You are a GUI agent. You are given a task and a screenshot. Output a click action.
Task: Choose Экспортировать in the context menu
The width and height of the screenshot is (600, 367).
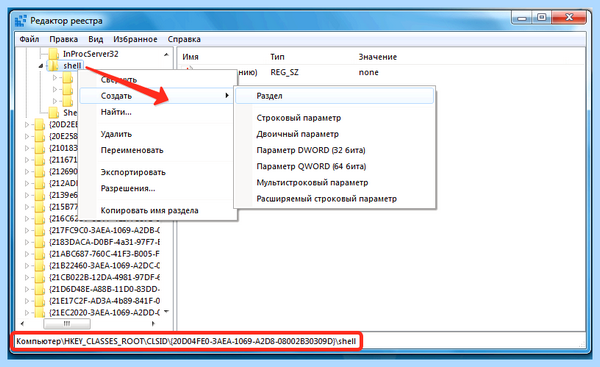coord(133,172)
